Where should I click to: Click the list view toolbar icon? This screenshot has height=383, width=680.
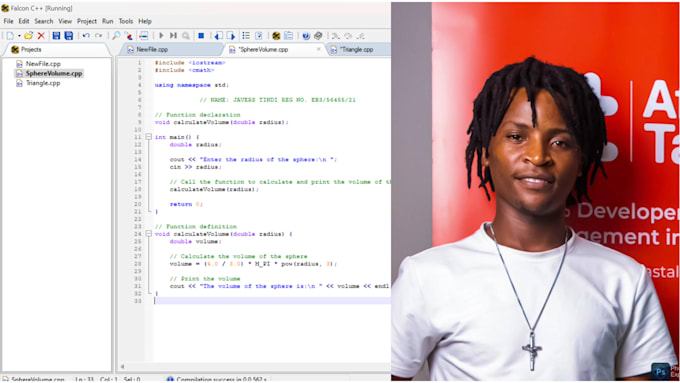point(246,36)
